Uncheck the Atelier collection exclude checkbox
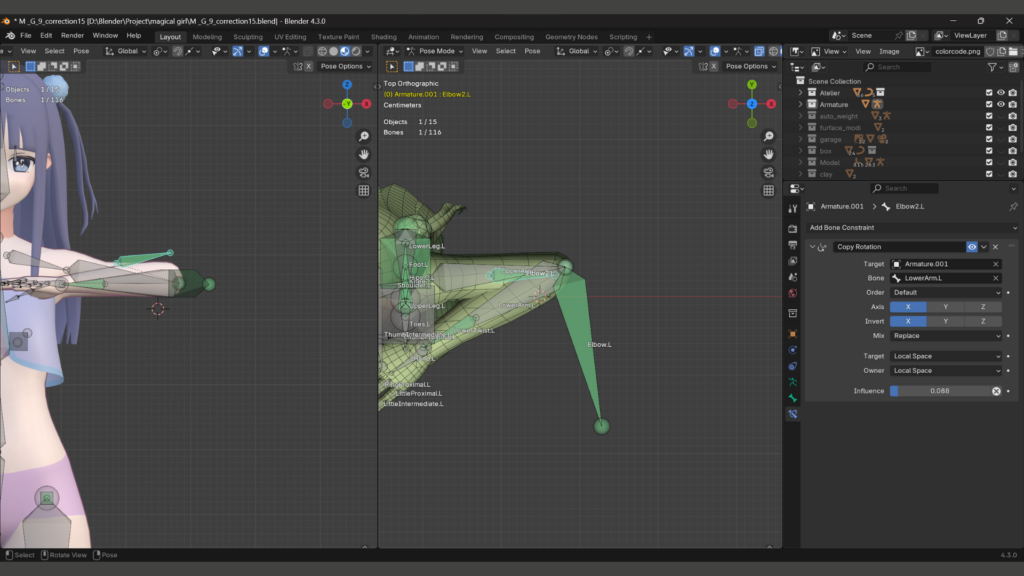1024x576 pixels. coord(989,93)
